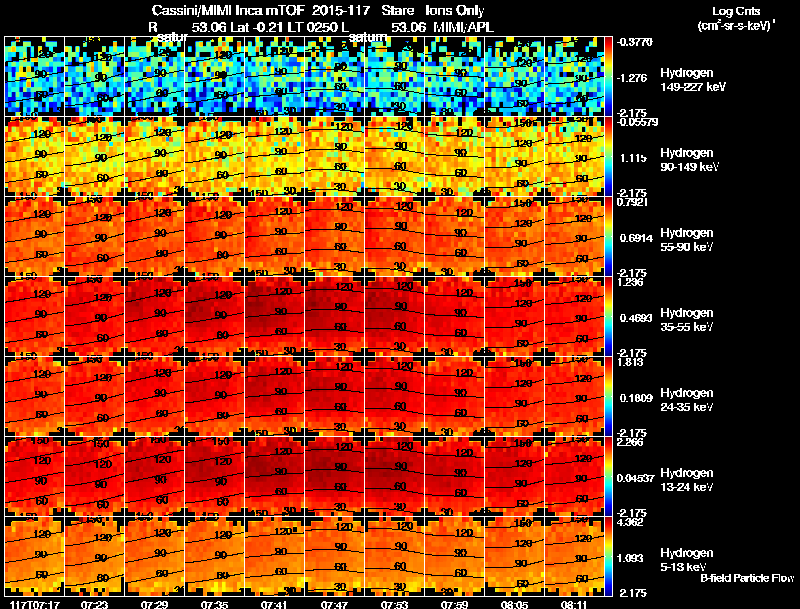Click the '2.266' colorbar maximum value
The image size is (800, 609).
tap(631, 443)
